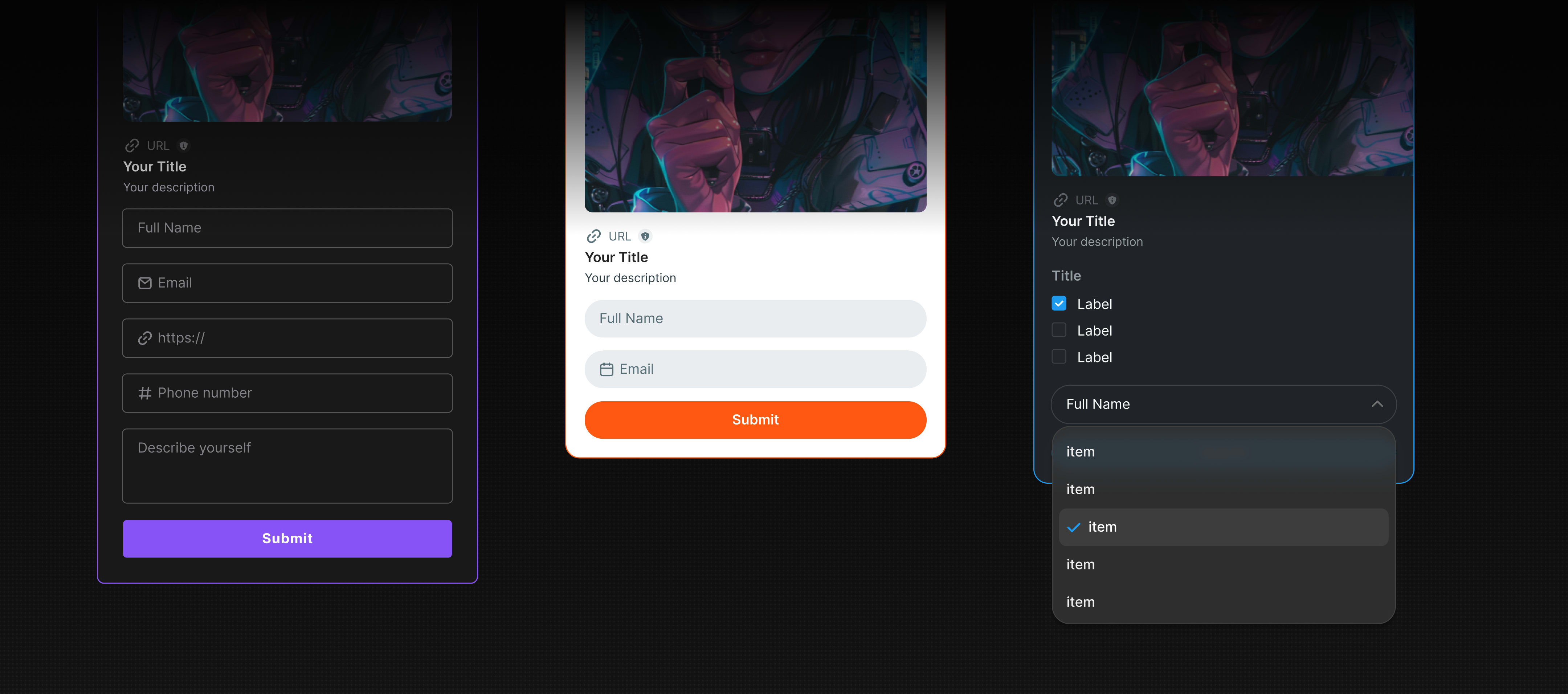Screen dimensions: 1568x694
Task: Click the link icon in https:// field
Action: (145, 338)
